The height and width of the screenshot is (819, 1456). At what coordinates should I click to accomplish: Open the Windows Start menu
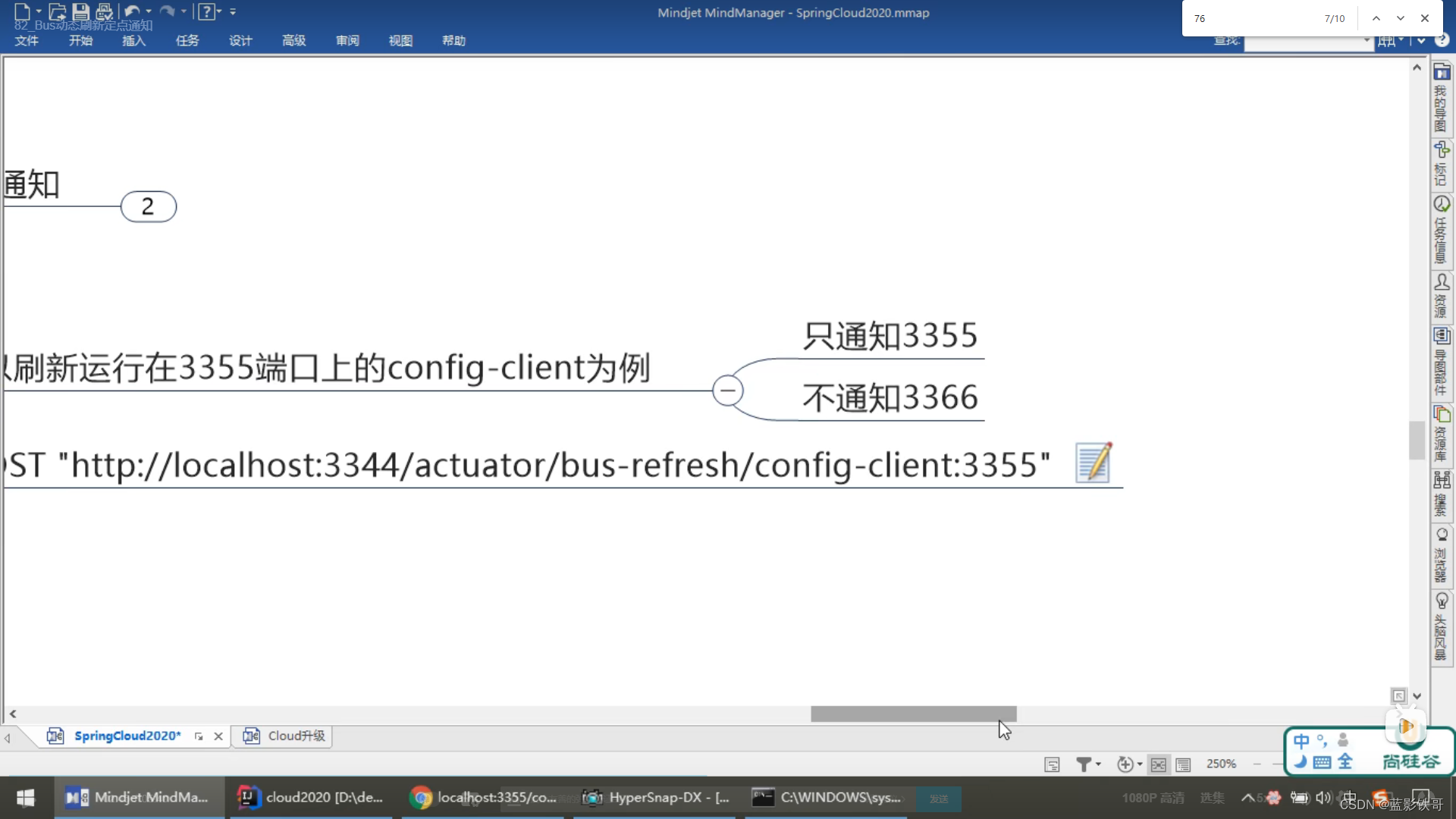tap(26, 797)
